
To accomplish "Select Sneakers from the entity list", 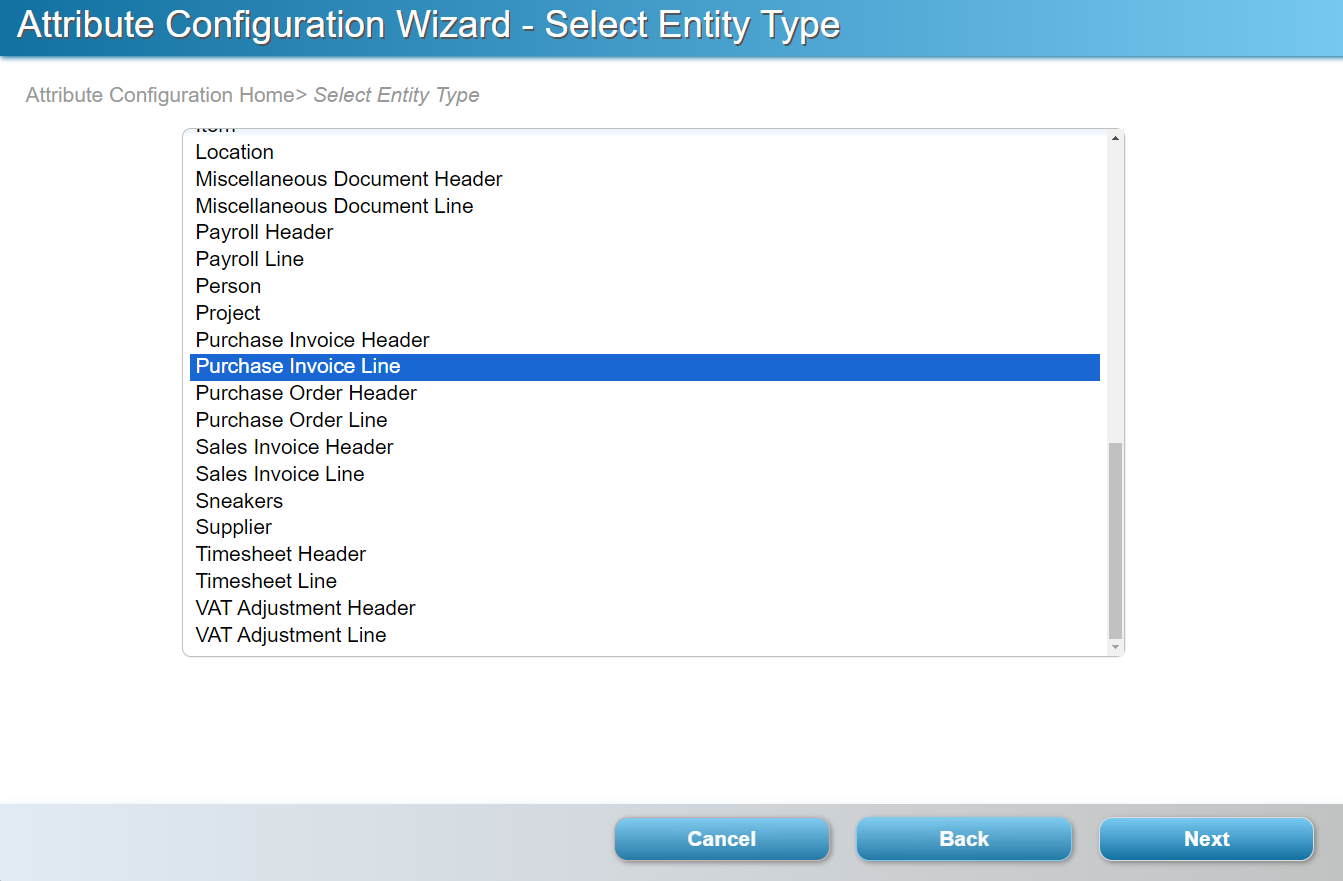I will [x=239, y=501].
